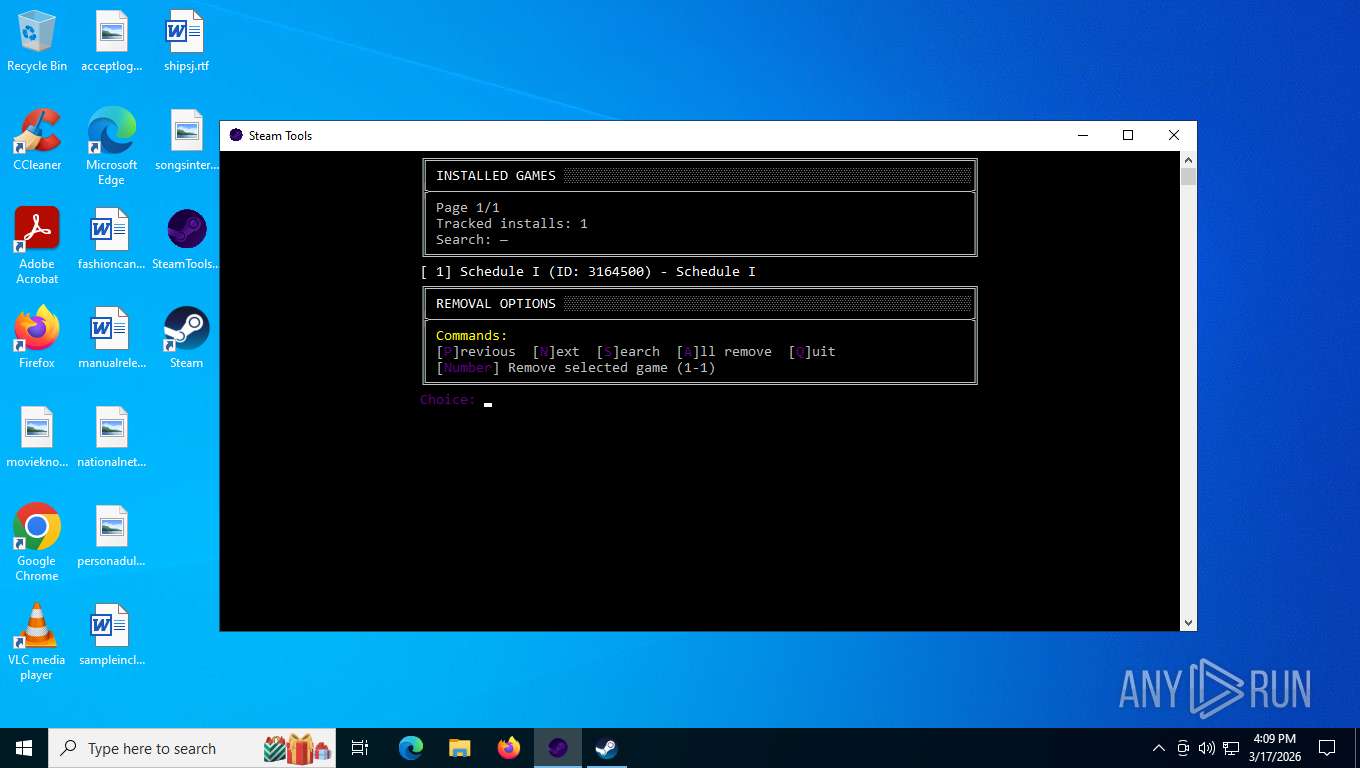Viewport: 1360px width, 768px height.
Task: Open the Steam desktop shortcut
Action: (x=186, y=338)
